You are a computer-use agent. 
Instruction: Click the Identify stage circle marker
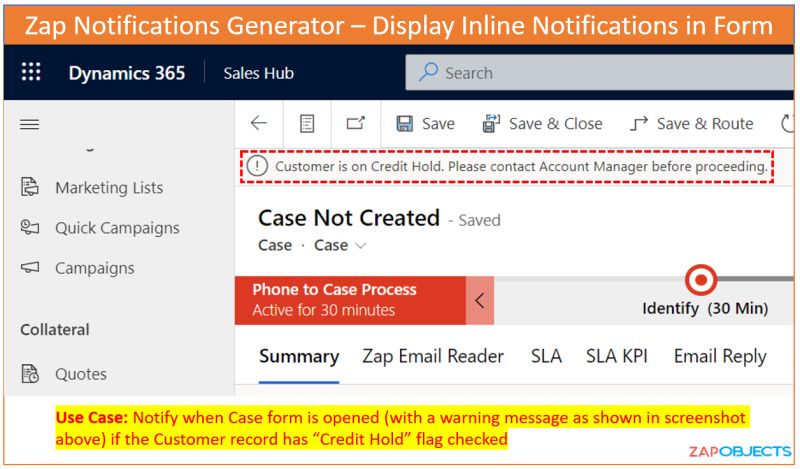[701, 280]
